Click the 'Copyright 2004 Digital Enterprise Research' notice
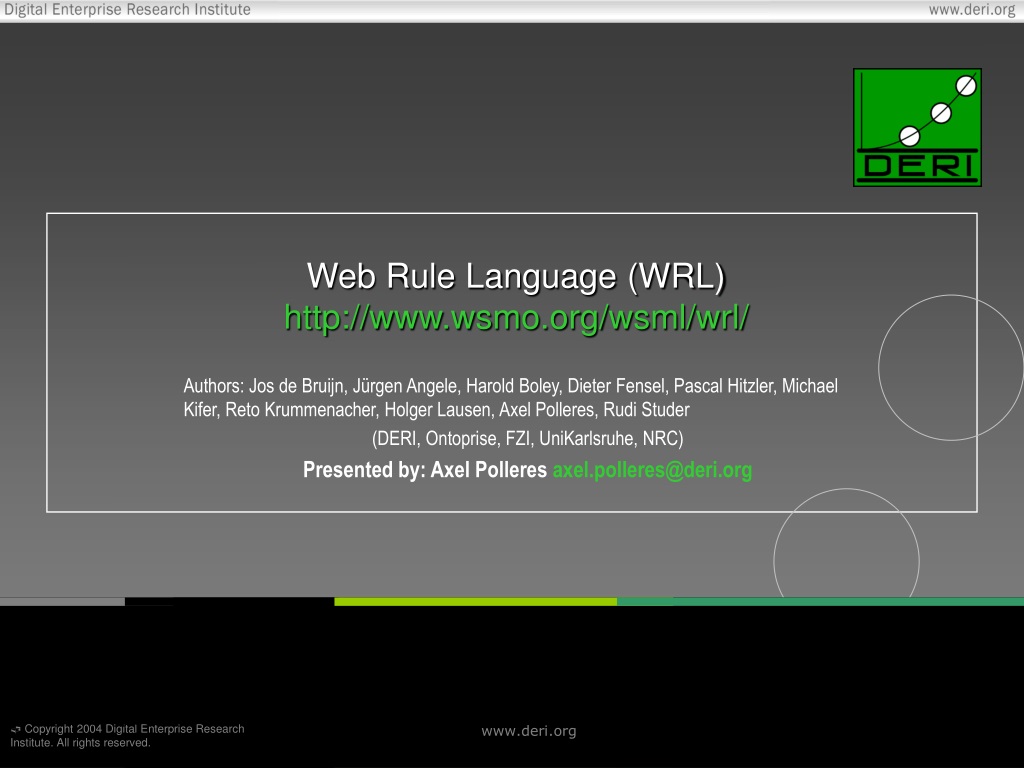The width and height of the screenshot is (1024, 768). point(127,735)
